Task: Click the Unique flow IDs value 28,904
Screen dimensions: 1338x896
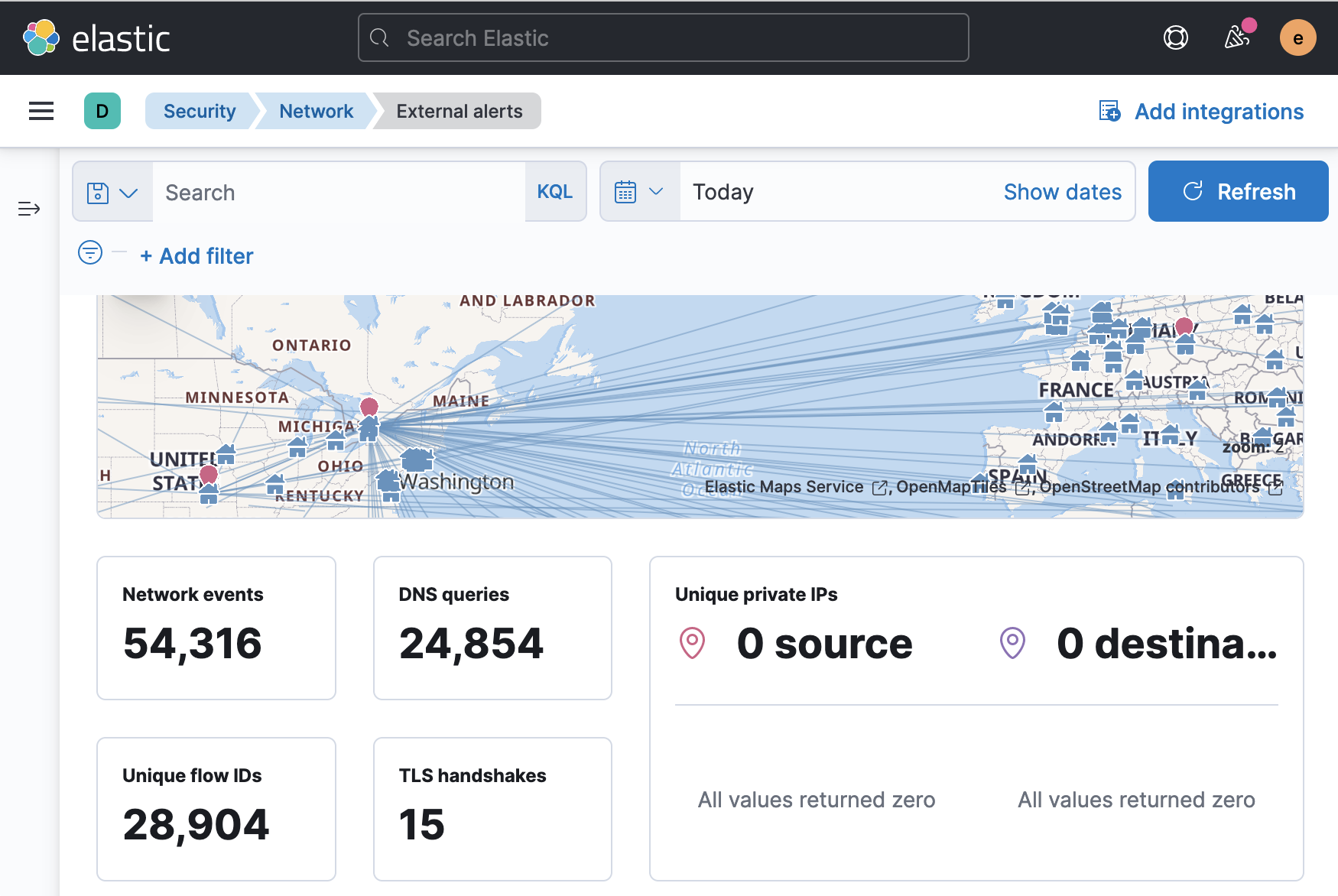Action: tap(196, 824)
